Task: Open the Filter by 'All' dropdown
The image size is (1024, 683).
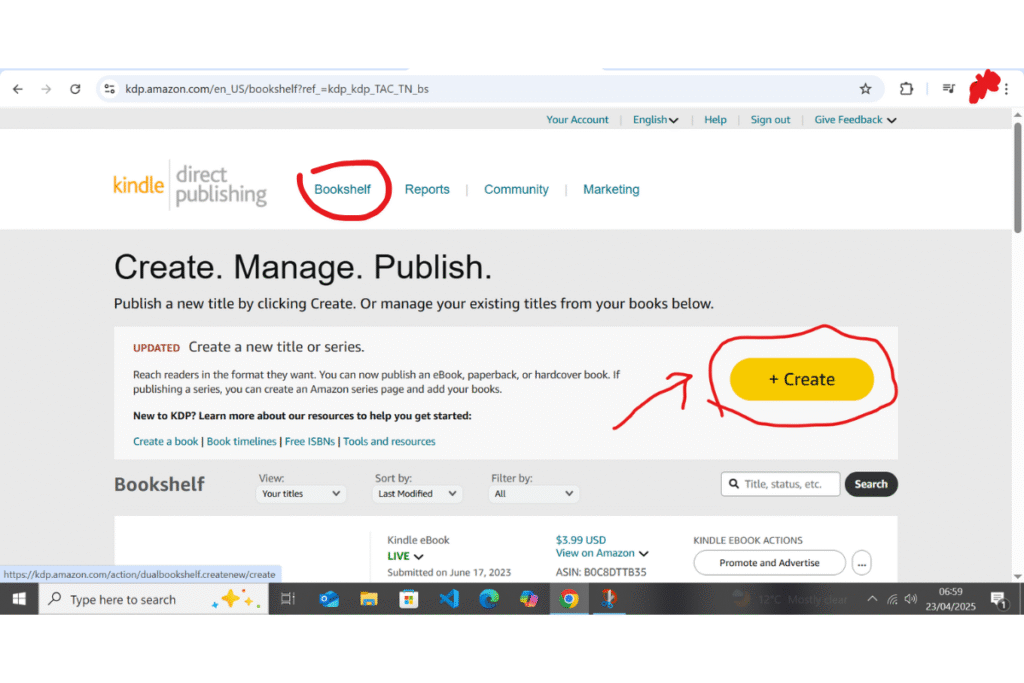Action: [533, 494]
